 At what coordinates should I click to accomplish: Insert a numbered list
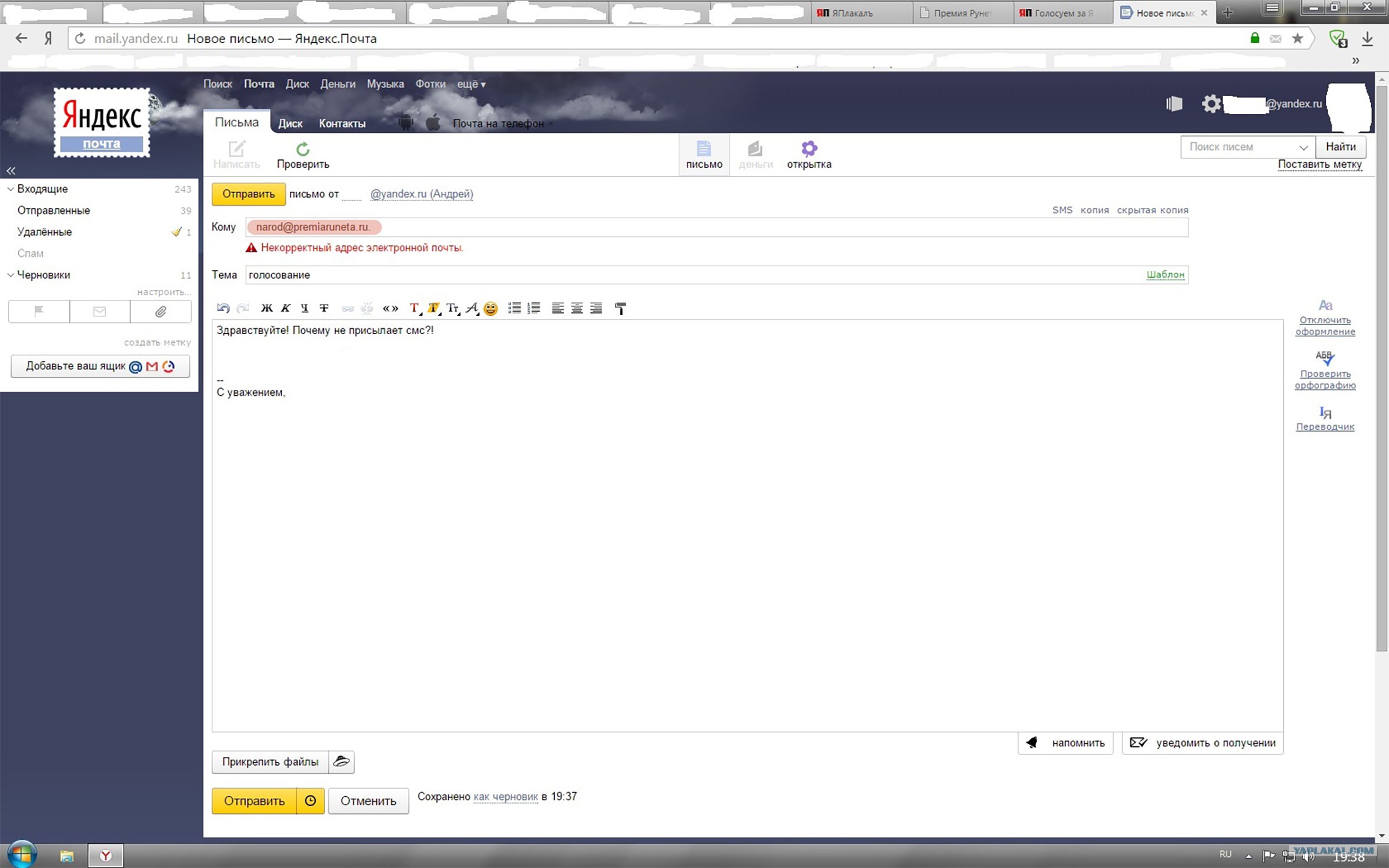coord(533,308)
